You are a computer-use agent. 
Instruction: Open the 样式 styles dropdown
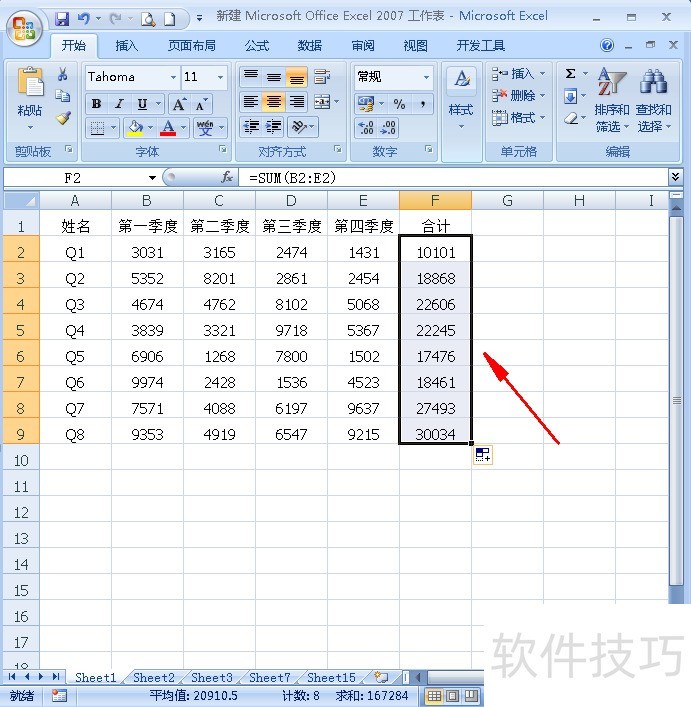tap(461, 112)
